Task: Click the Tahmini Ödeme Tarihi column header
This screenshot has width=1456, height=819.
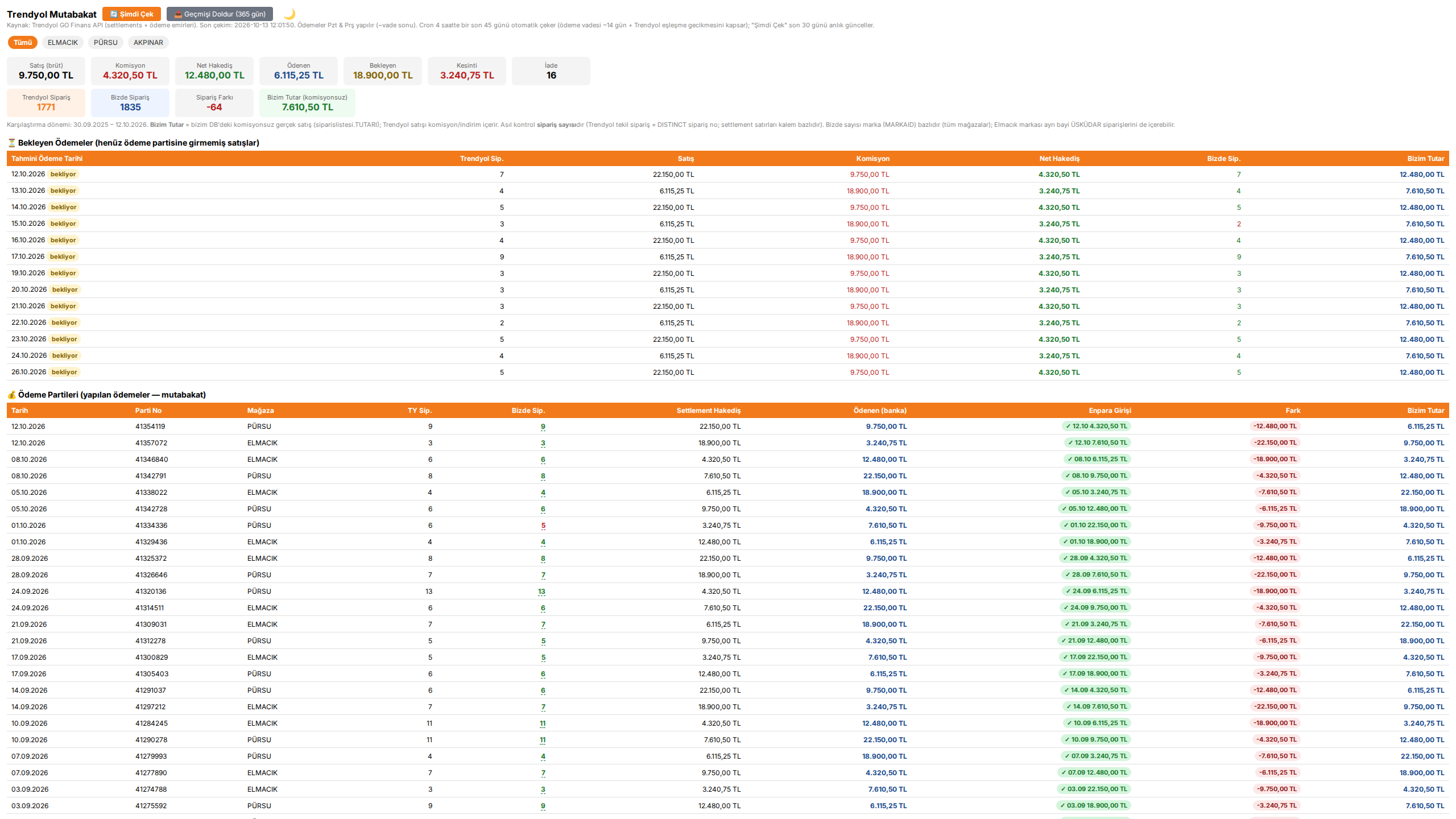Action: click(47, 159)
